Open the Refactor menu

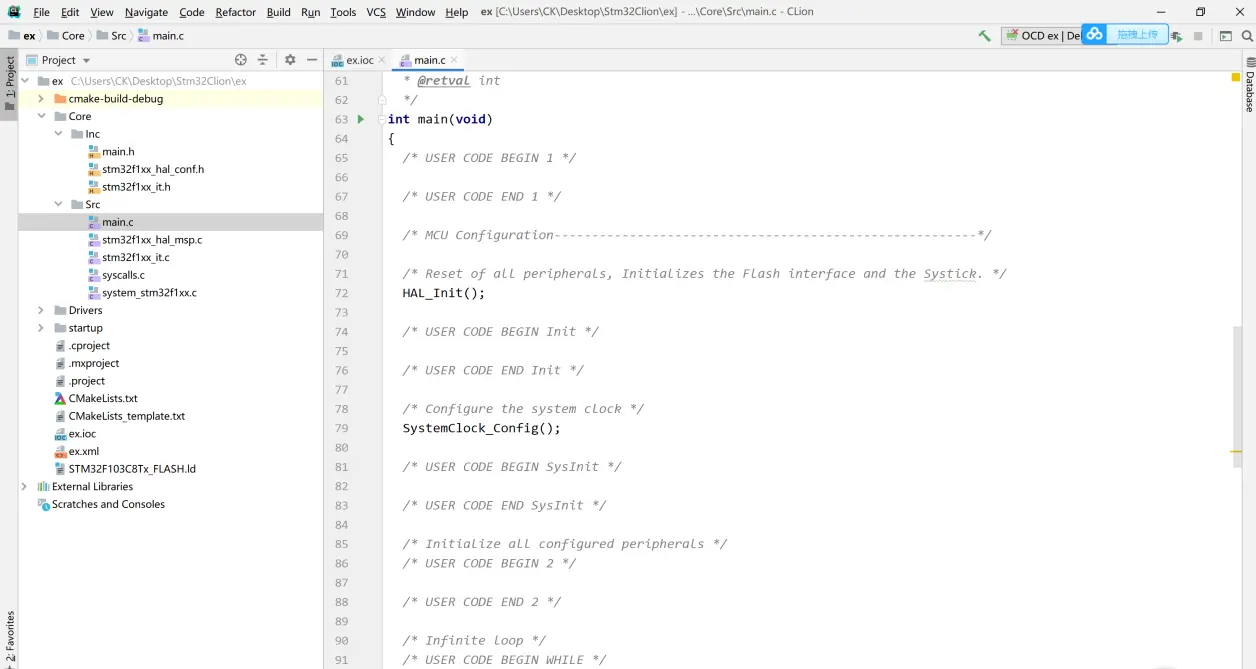[x=235, y=12]
